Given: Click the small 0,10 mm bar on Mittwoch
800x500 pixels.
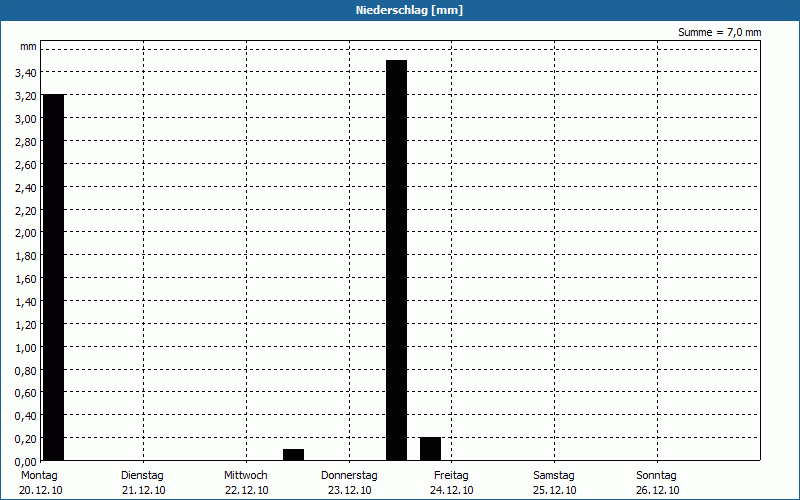Looking at the screenshot, I should pos(293,455).
